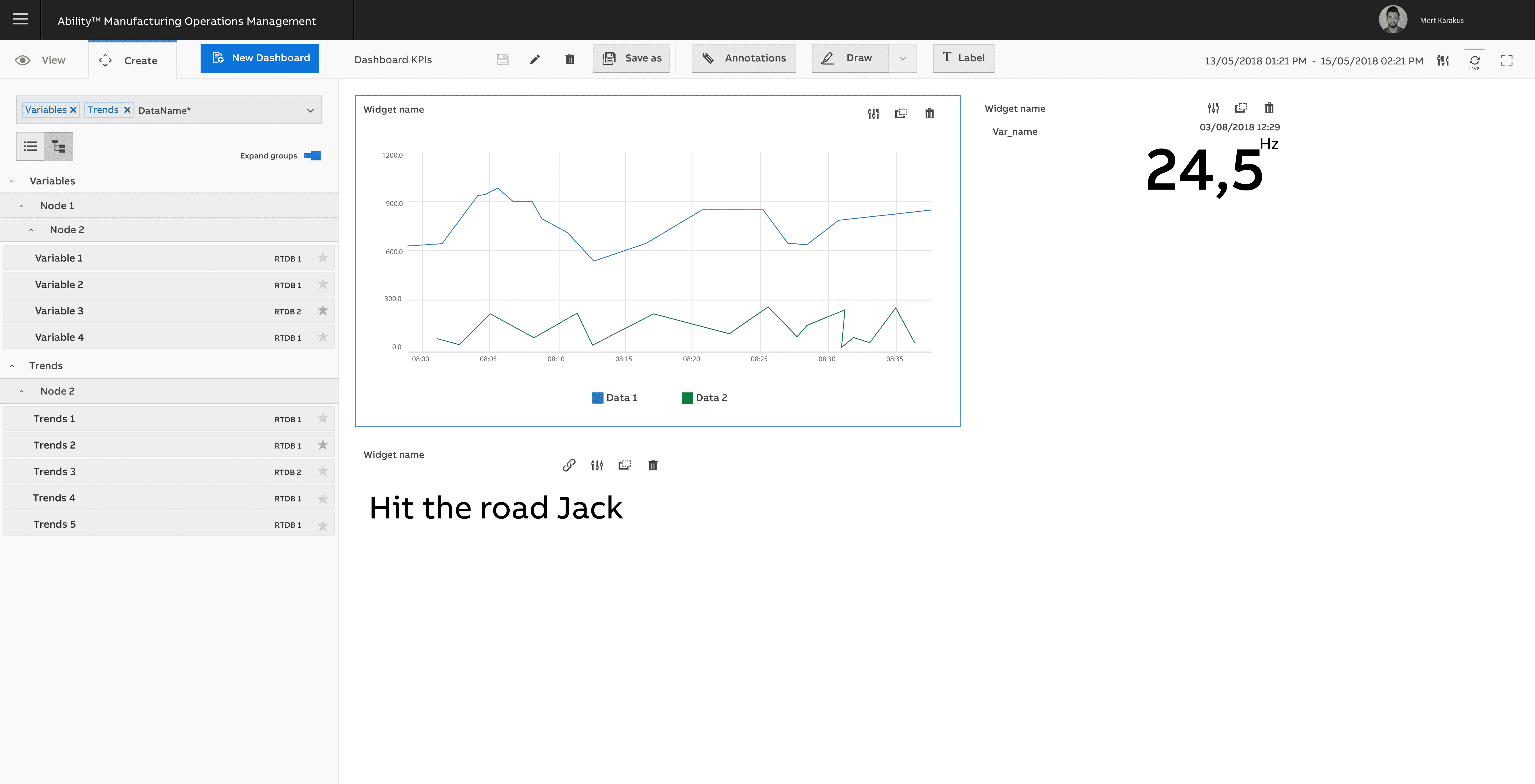
Task: Click the Data 2 green legend swatch
Action: point(686,398)
